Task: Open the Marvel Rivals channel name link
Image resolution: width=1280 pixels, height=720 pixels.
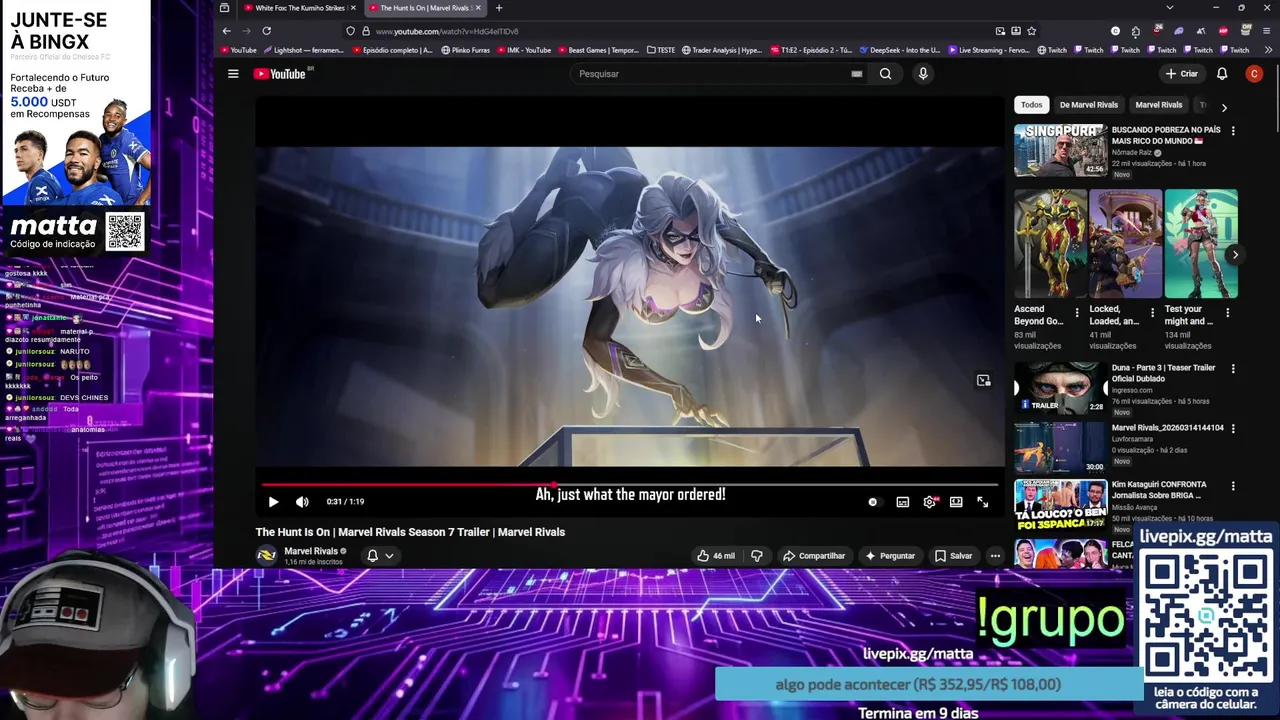Action: [311, 551]
